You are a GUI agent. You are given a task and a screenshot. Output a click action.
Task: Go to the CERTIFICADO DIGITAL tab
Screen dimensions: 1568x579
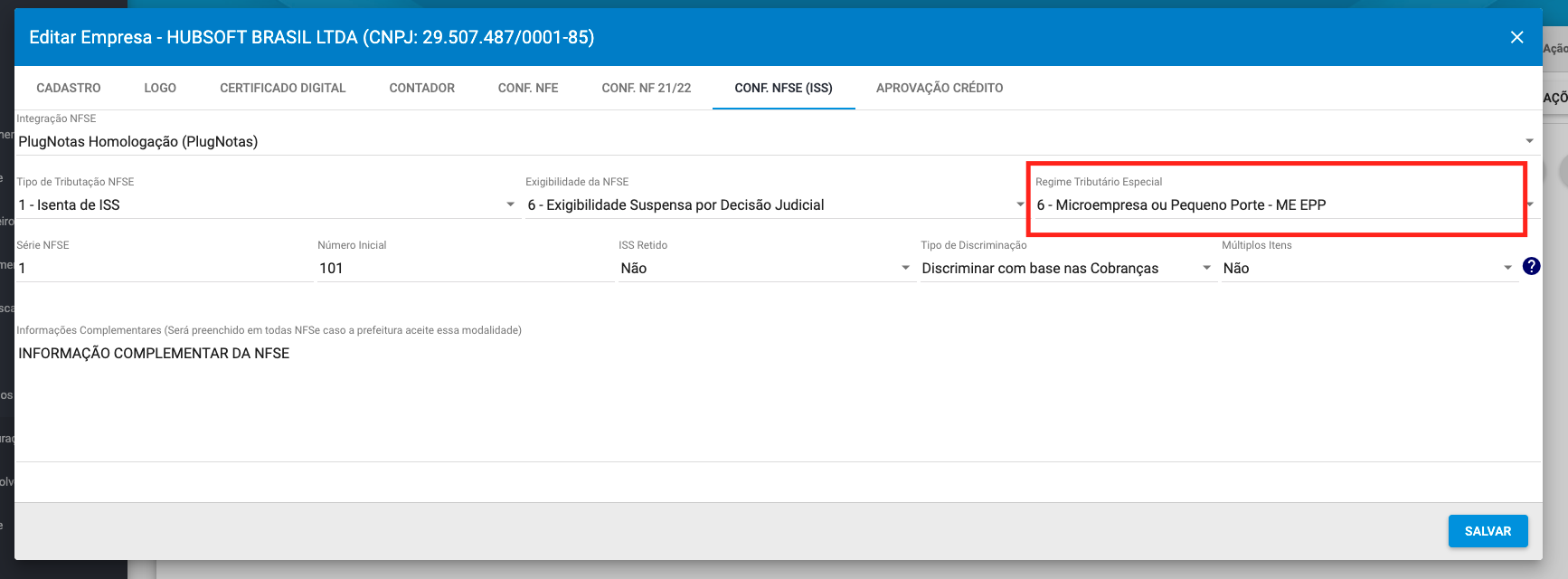282,88
